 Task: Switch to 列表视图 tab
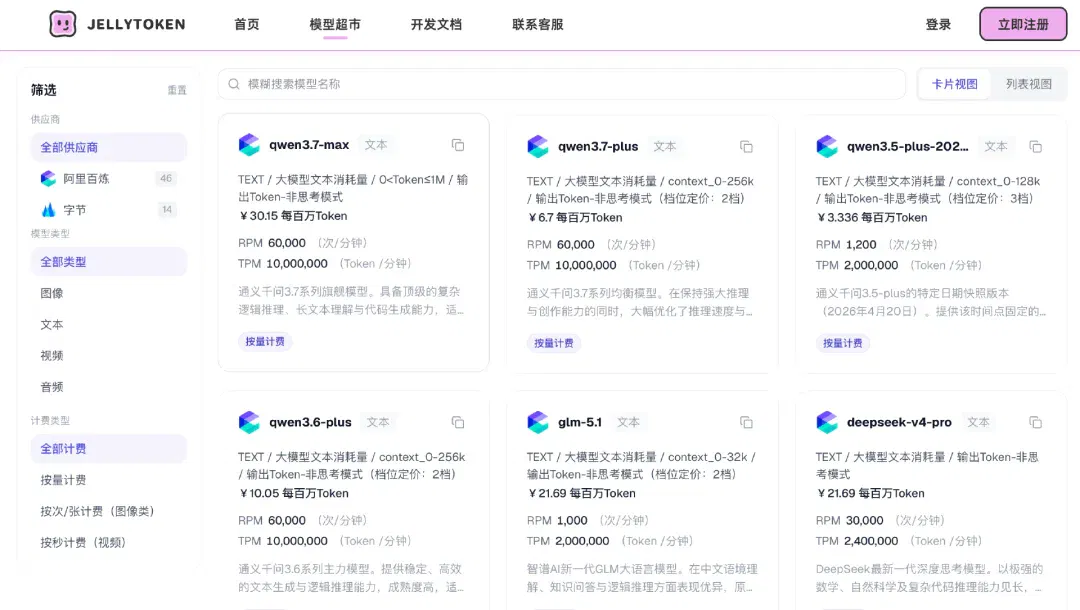[x=1028, y=84]
